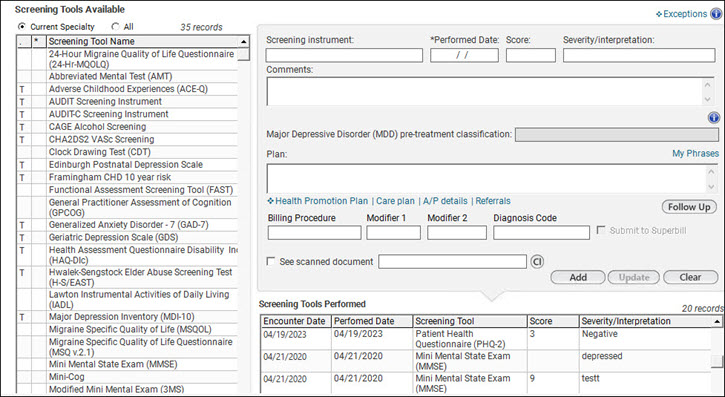Open the info icon beside Exceptions
725x397 pixels.
pos(716,14)
